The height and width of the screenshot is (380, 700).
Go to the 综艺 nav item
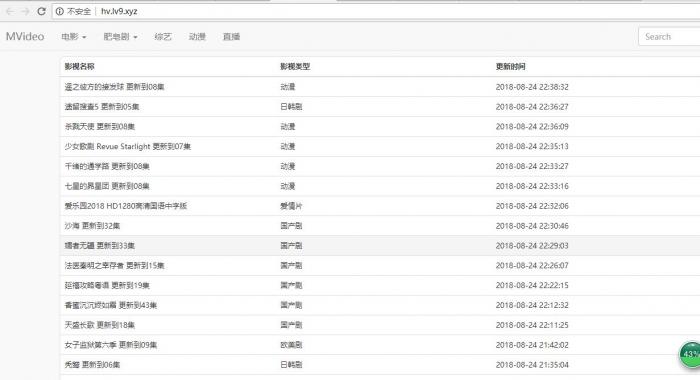pos(162,37)
